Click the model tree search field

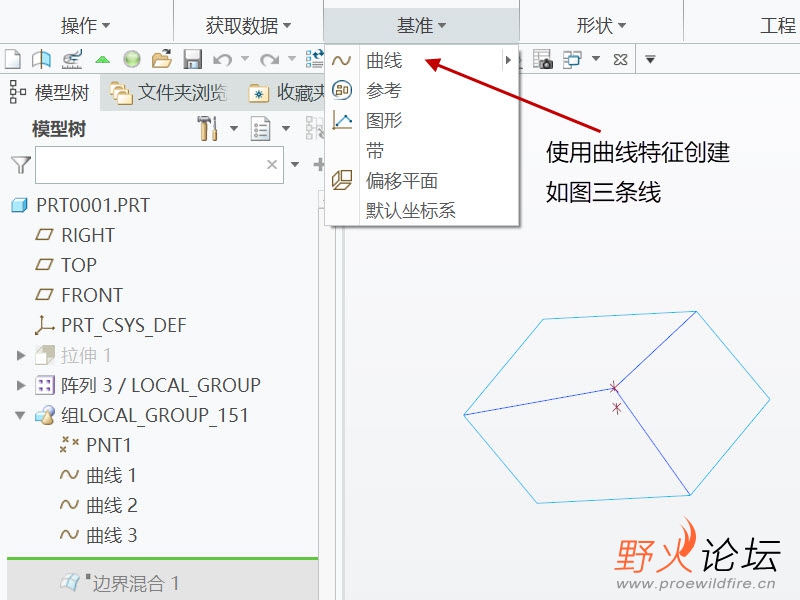159,165
